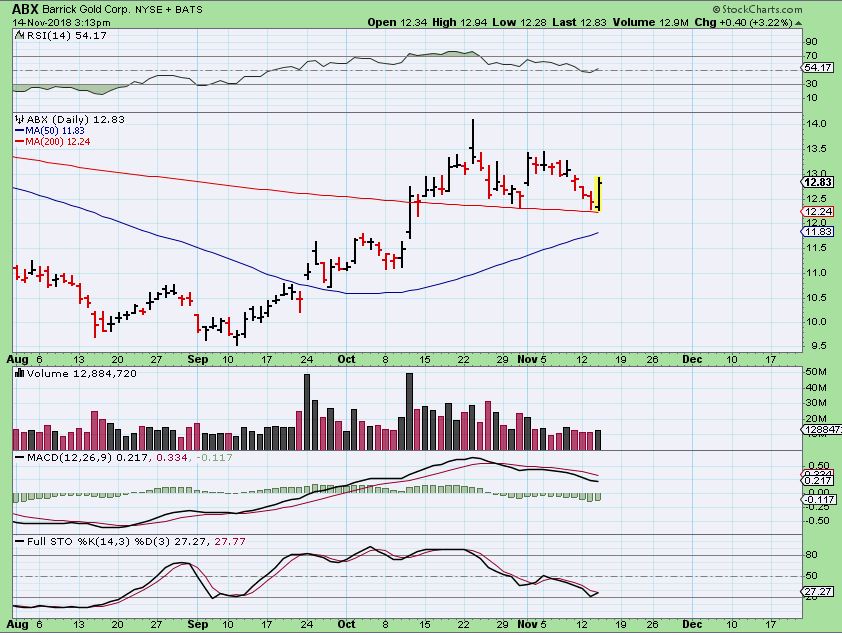Image resolution: width=842 pixels, height=635 pixels.
Task: Click the Open 12.34 value
Action: pyautogui.click(x=396, y=23)
